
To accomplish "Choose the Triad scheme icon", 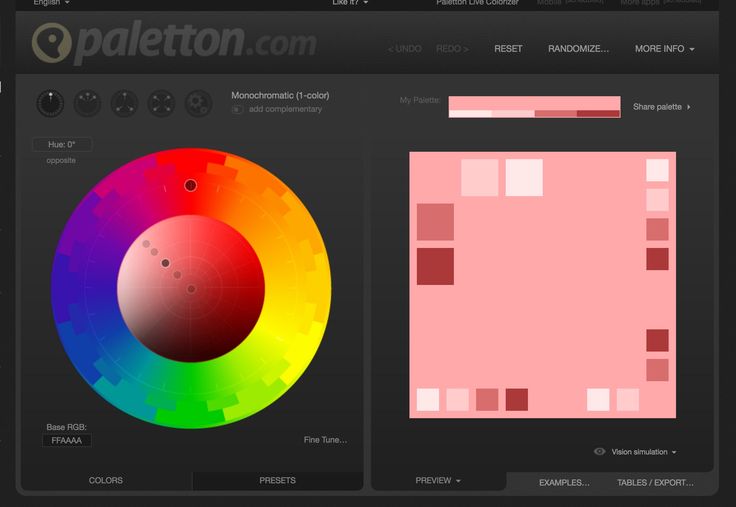I will click(x=124, y=103).
